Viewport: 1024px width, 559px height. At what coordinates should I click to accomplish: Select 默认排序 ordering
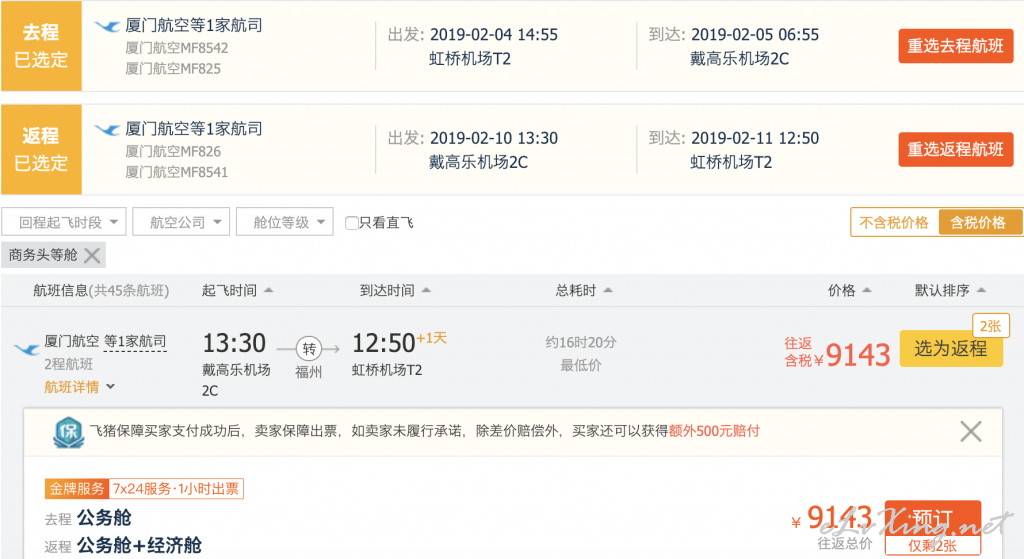point(950,291)
